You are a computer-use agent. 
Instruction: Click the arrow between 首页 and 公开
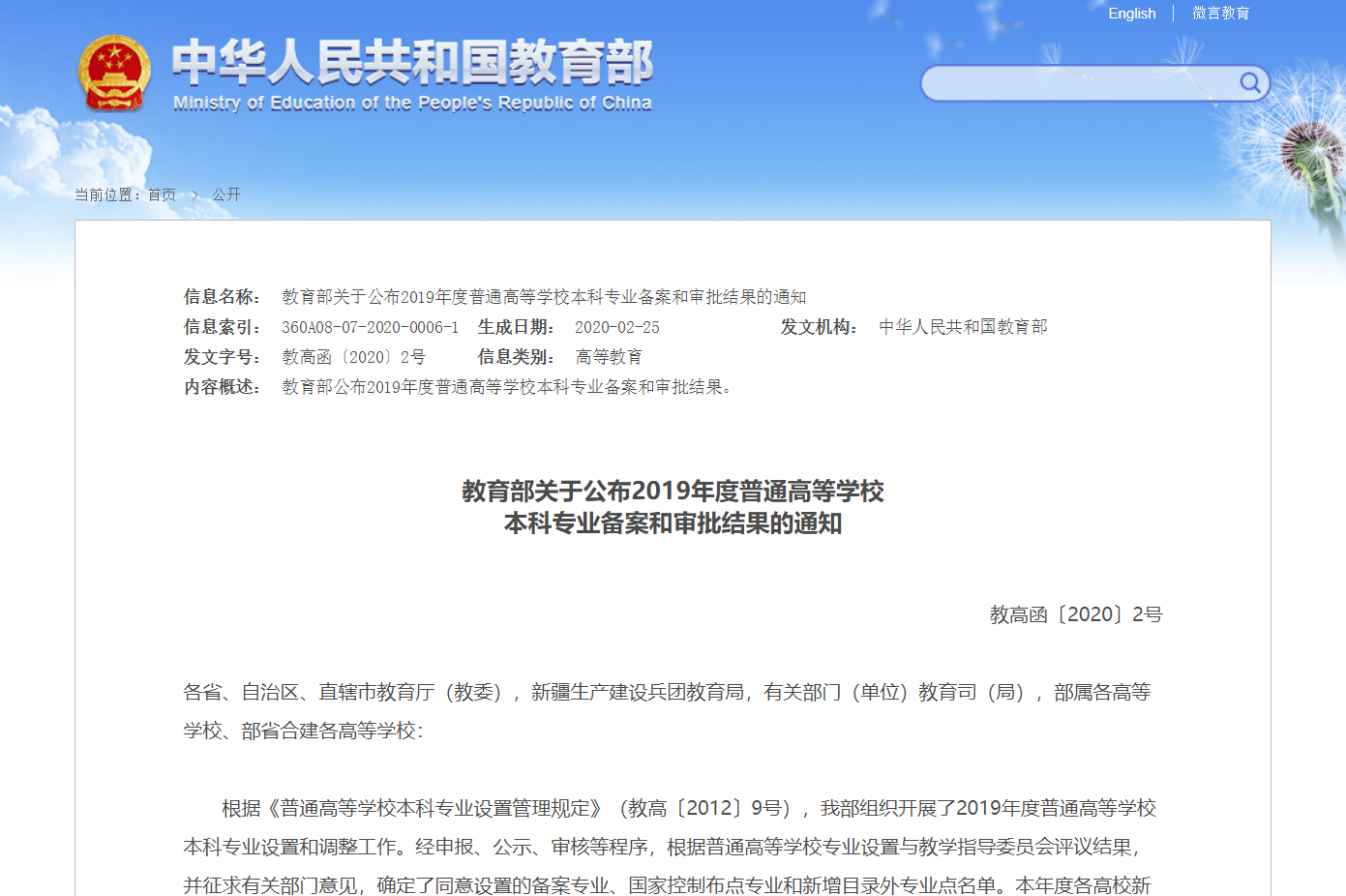click(194, 195)
